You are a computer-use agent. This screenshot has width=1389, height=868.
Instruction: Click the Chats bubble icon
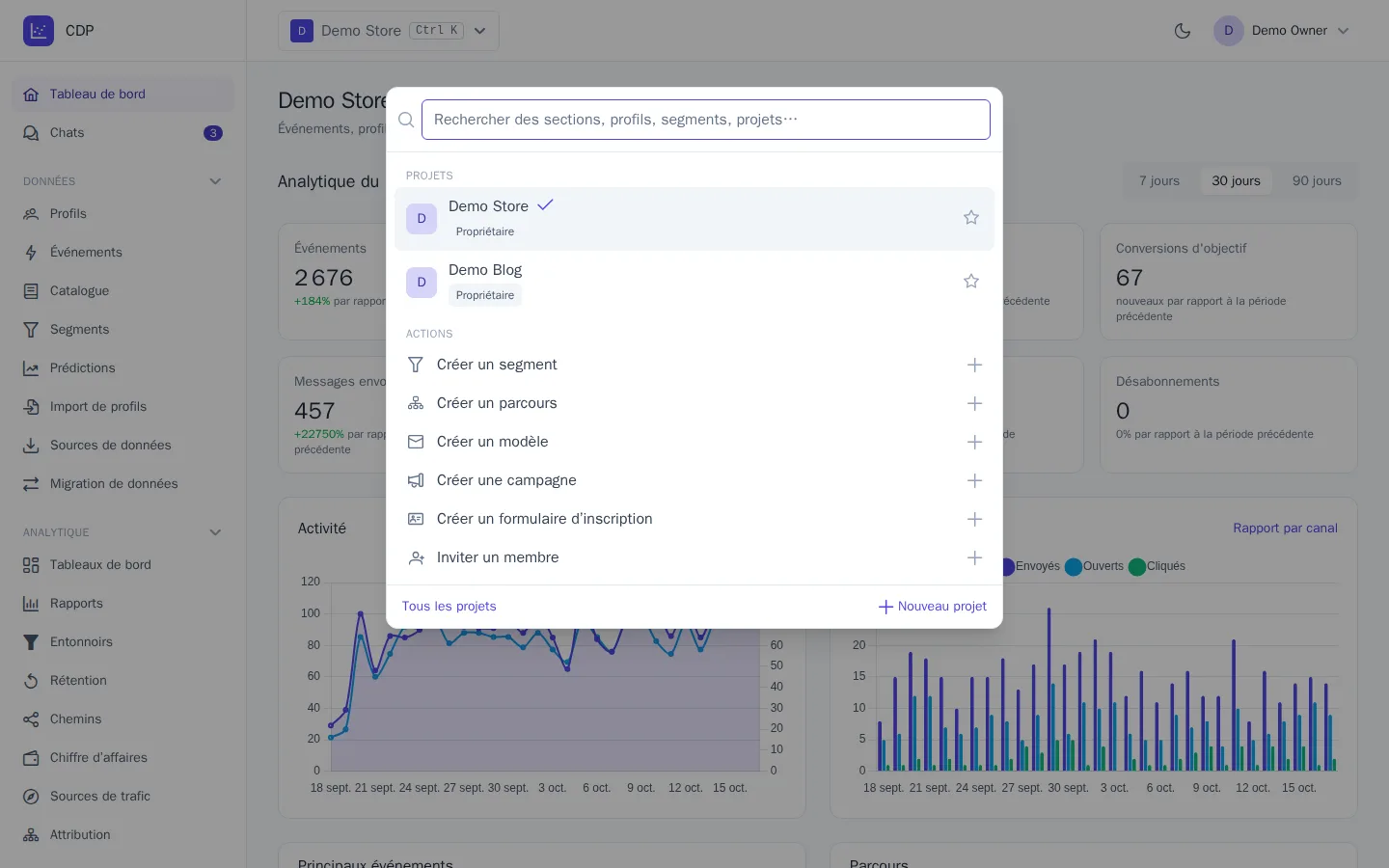pyautogui.click(x=31, y=133)
